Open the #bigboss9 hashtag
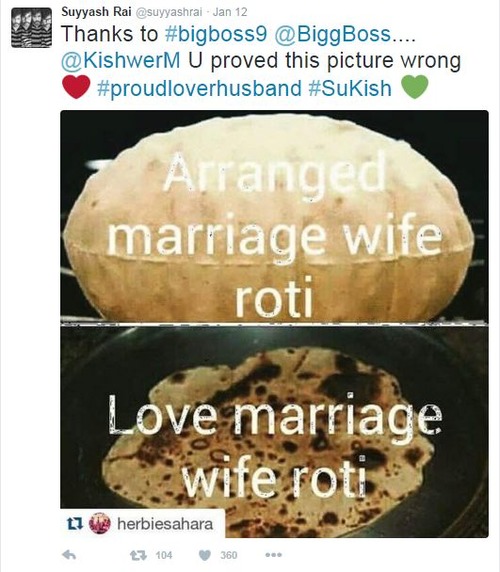Viewport: 500px width, 572px height. tap(216, 34)
